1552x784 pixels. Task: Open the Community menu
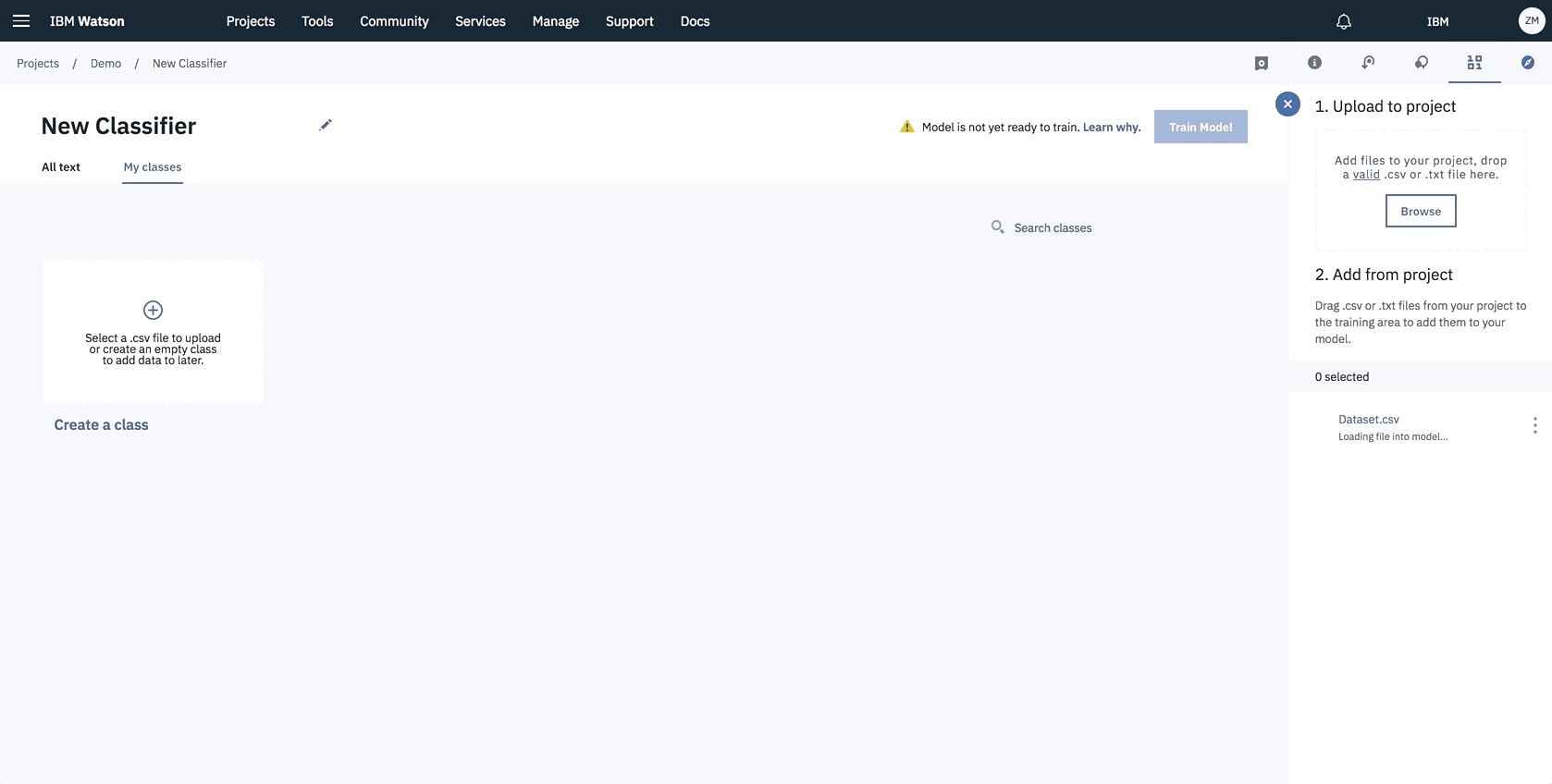(394, 21)
